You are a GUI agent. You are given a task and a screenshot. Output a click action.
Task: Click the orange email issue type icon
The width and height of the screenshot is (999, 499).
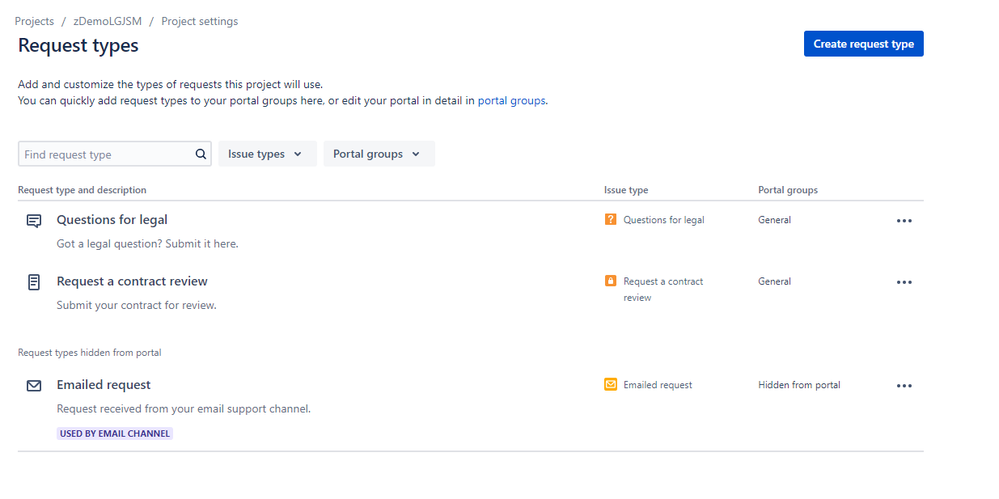611,384
